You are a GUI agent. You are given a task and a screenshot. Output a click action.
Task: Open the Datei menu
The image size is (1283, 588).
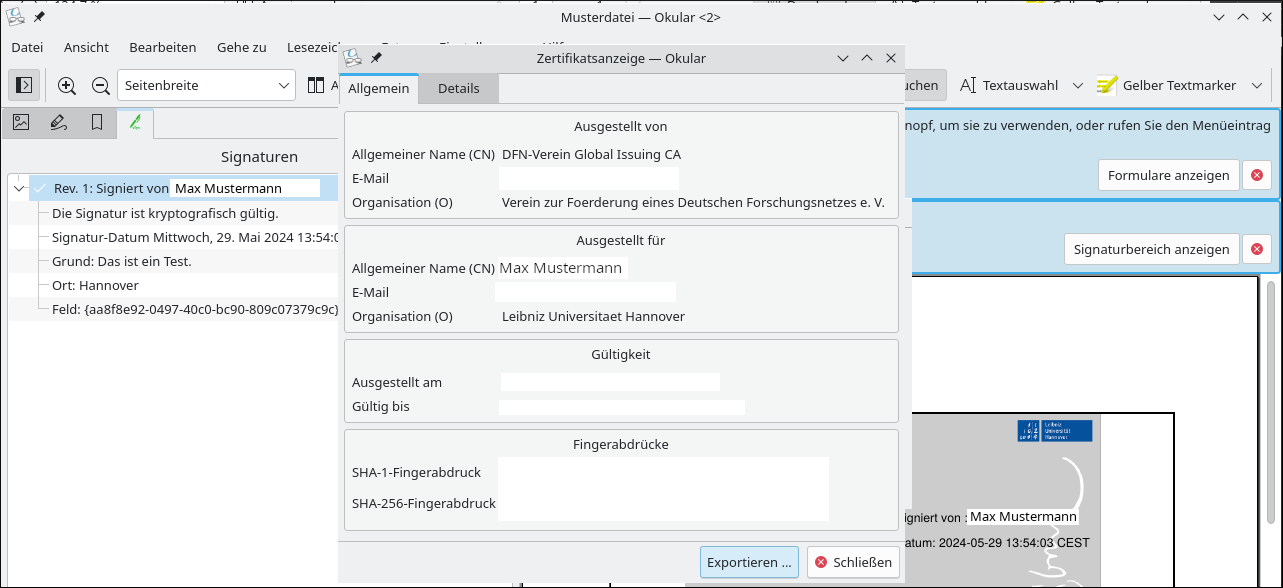27,47
